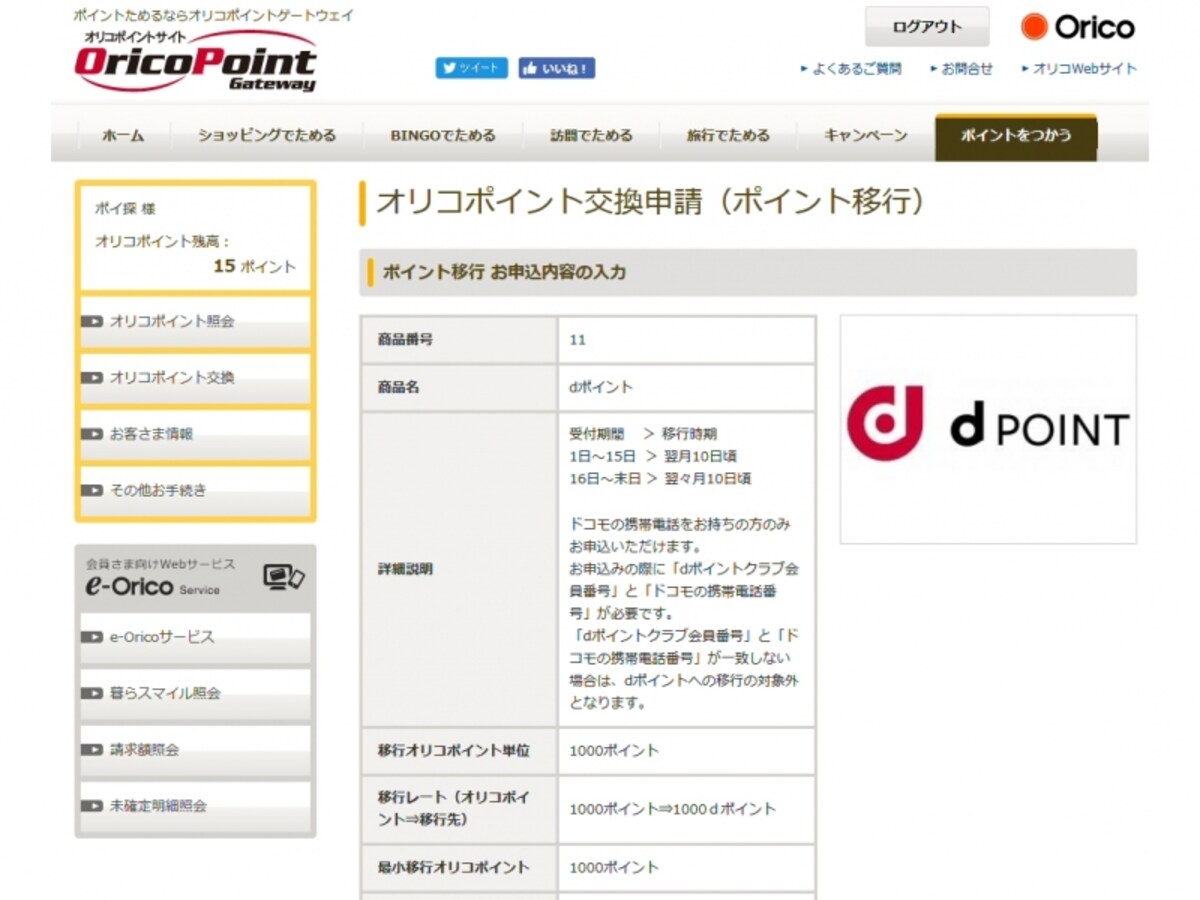Click the 会員さま向けWebサービス caption
The width and height of the screenshot is (1200, 900).
click(161, 564)
